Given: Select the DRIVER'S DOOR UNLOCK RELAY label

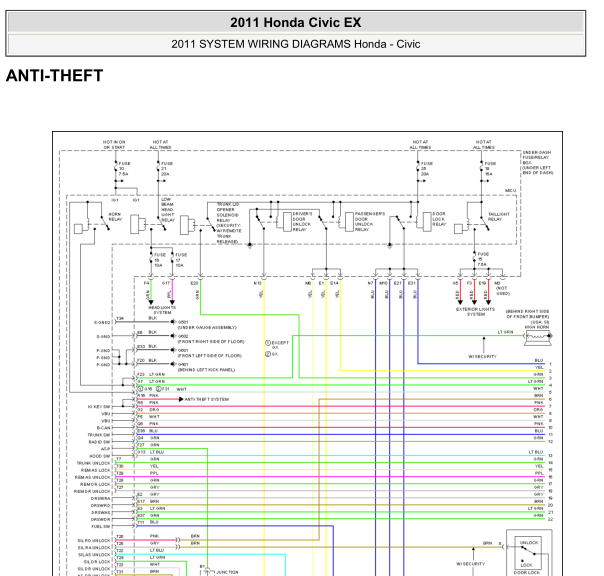Looking at the screenshot, I should 302,222.
